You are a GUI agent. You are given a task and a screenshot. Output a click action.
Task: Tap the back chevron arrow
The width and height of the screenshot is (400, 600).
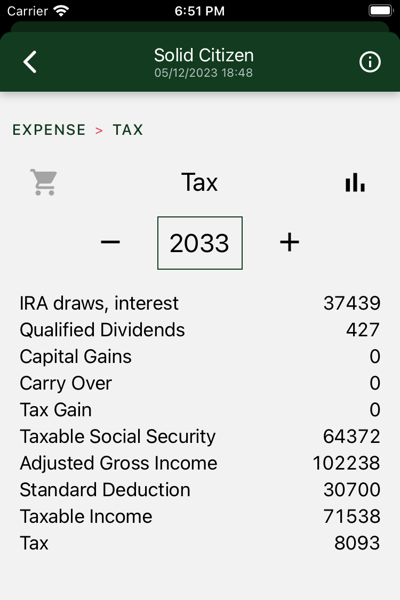click(x=30, y=62)
